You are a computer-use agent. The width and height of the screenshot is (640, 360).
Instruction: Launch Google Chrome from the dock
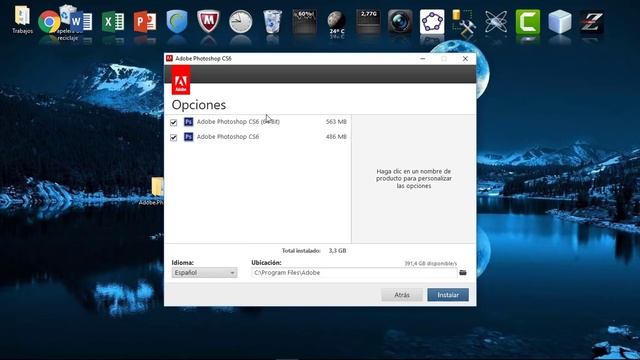click(x=49, y=21)
